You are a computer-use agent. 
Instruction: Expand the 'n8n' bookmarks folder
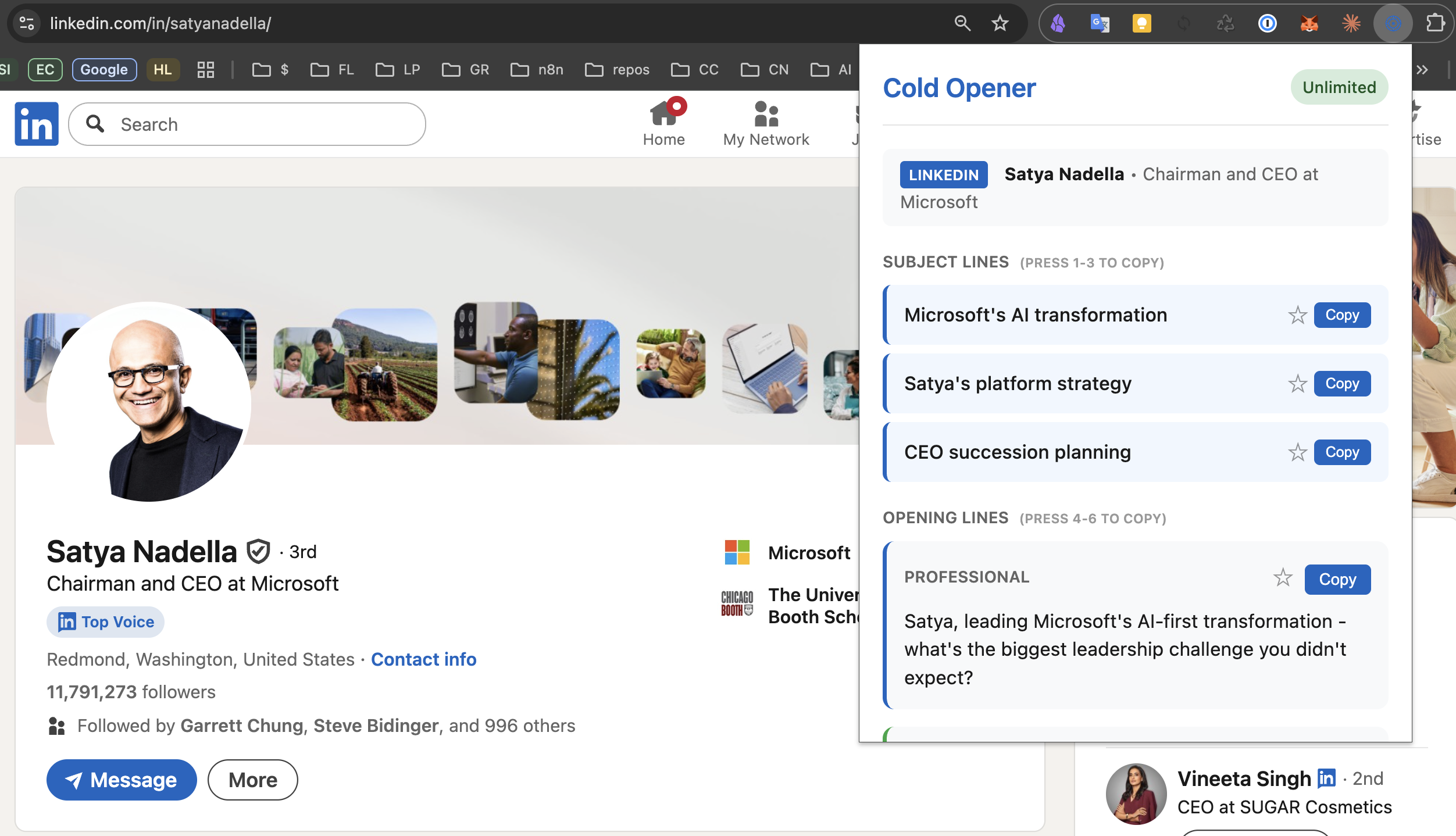click(537, 69)
